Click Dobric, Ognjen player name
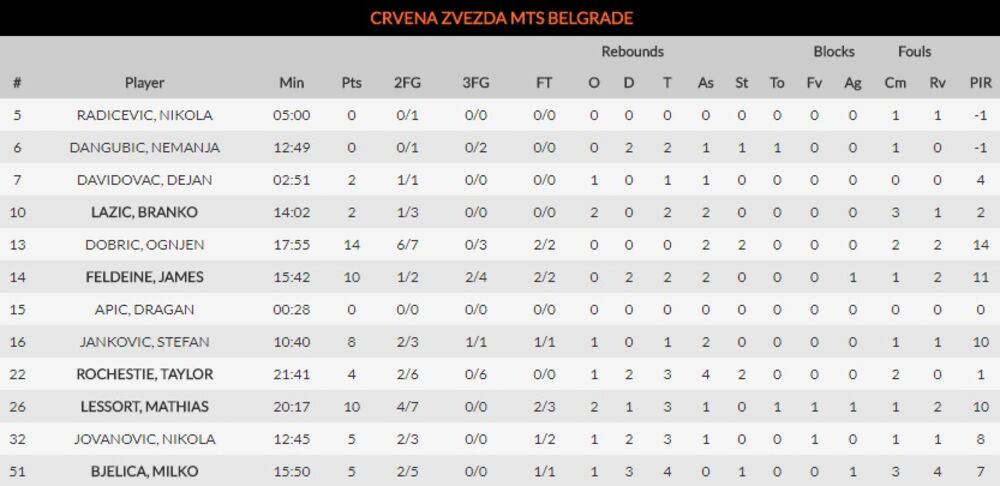The width and height of the screenshot is (1000, 486). 145,245
